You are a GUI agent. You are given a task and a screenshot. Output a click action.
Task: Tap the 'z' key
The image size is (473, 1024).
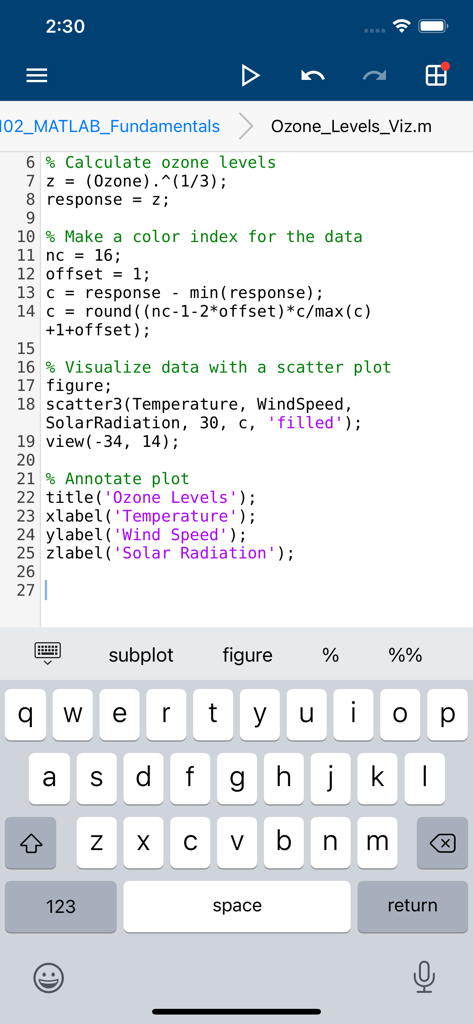(96, 842)
